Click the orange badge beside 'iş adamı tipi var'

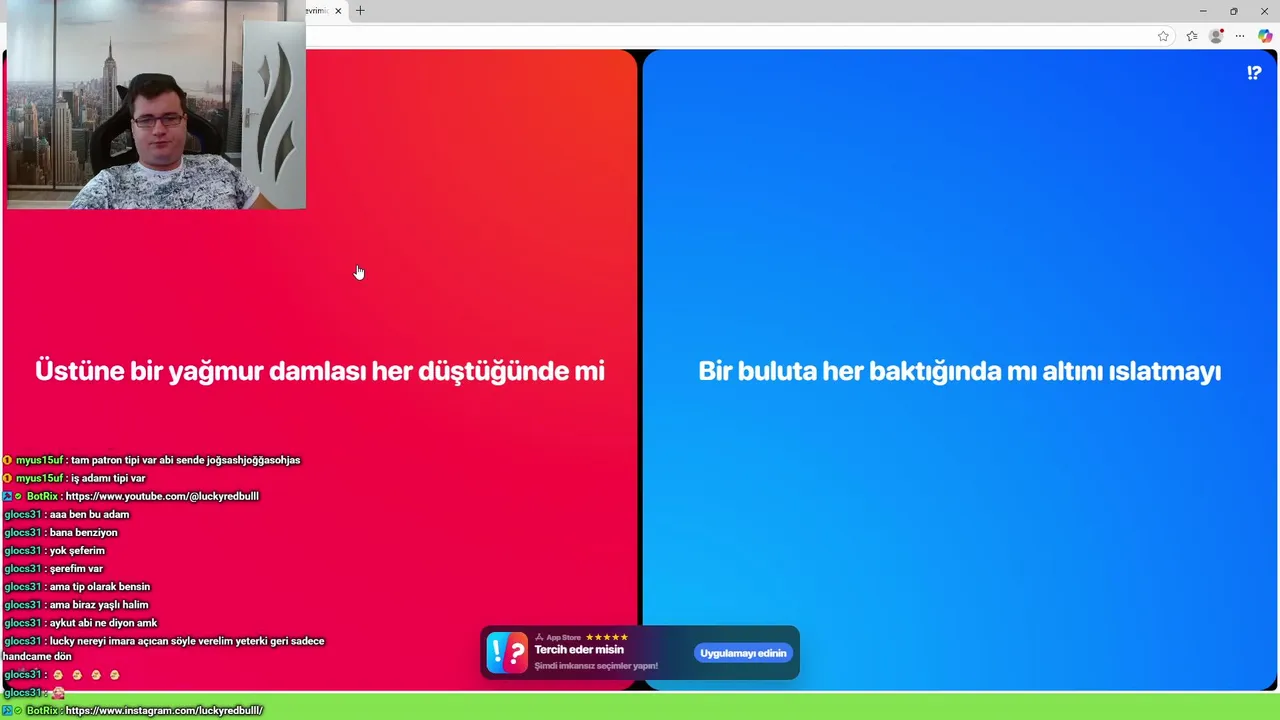(7, 478)
